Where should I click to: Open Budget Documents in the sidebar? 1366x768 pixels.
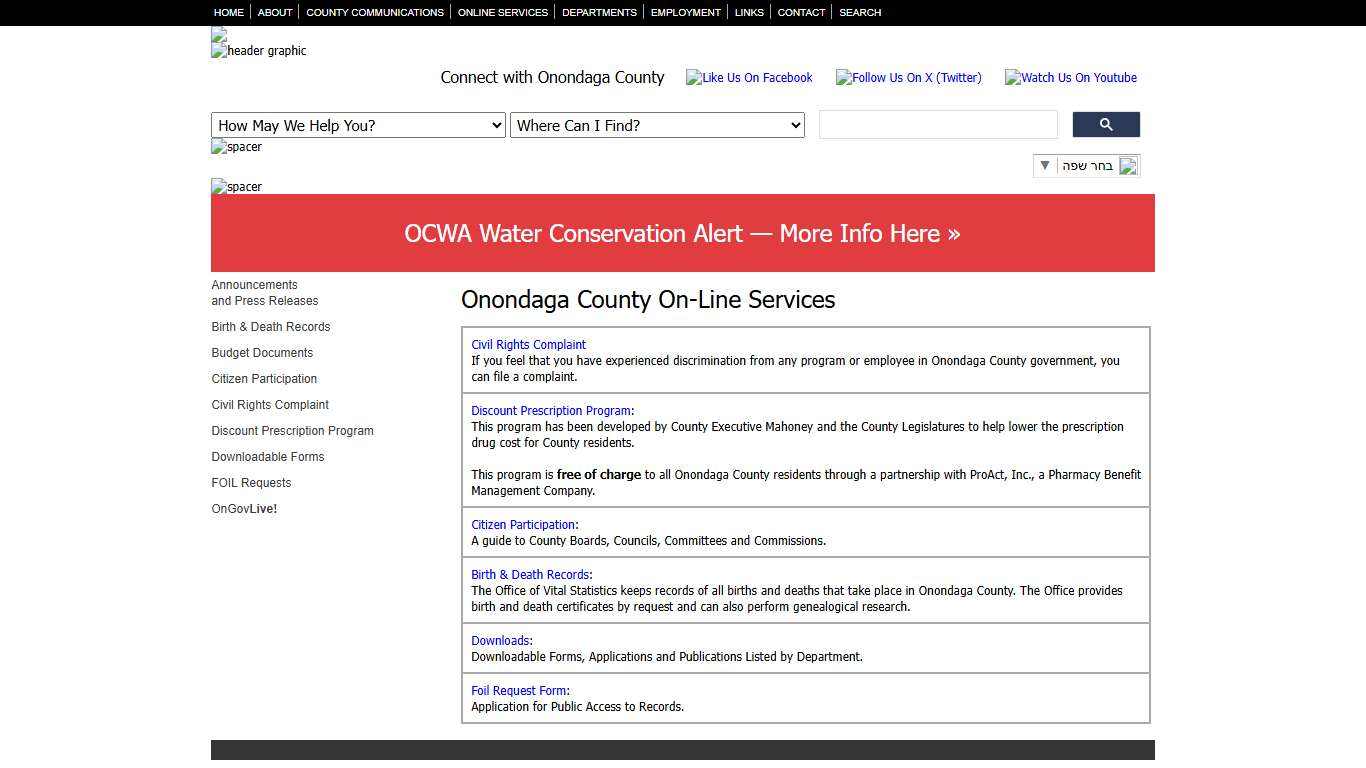click(x=262, y=353)
